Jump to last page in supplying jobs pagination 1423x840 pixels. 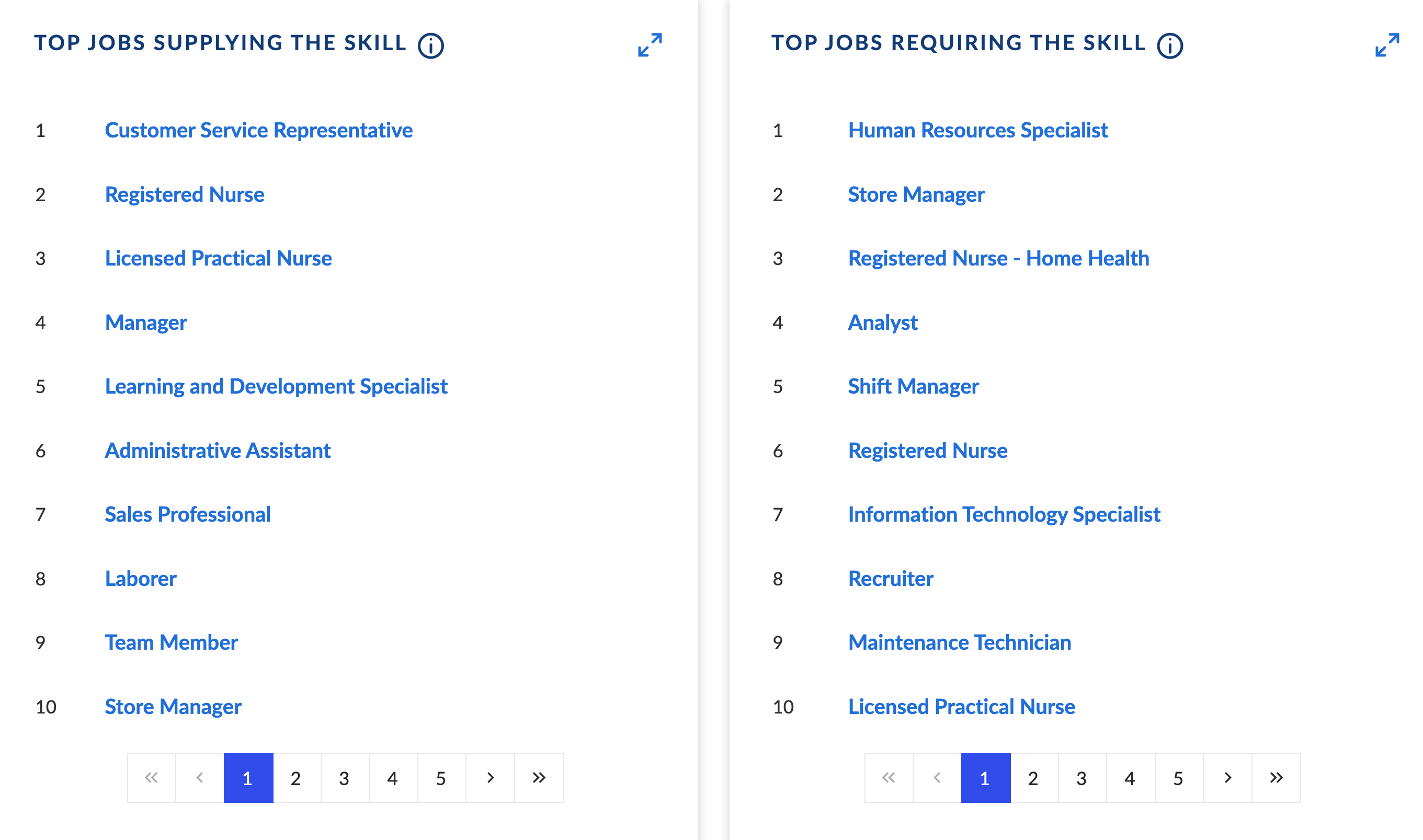point(539,778)
